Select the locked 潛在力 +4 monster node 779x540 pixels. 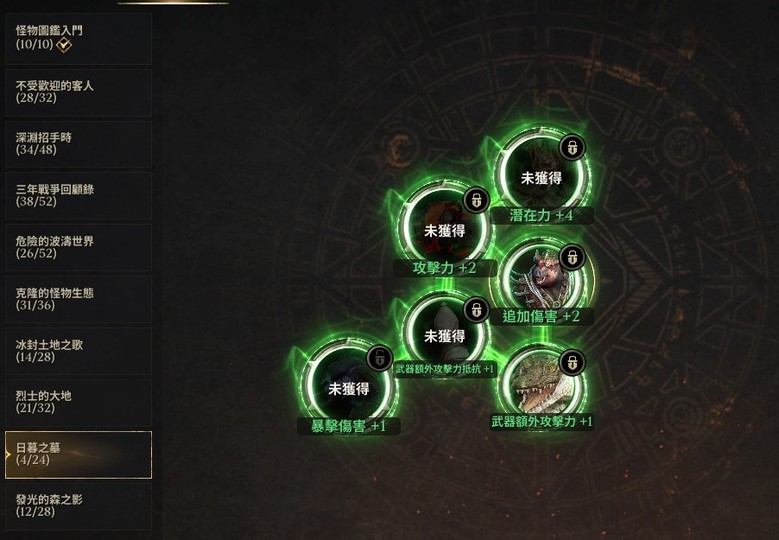[542, 177]
